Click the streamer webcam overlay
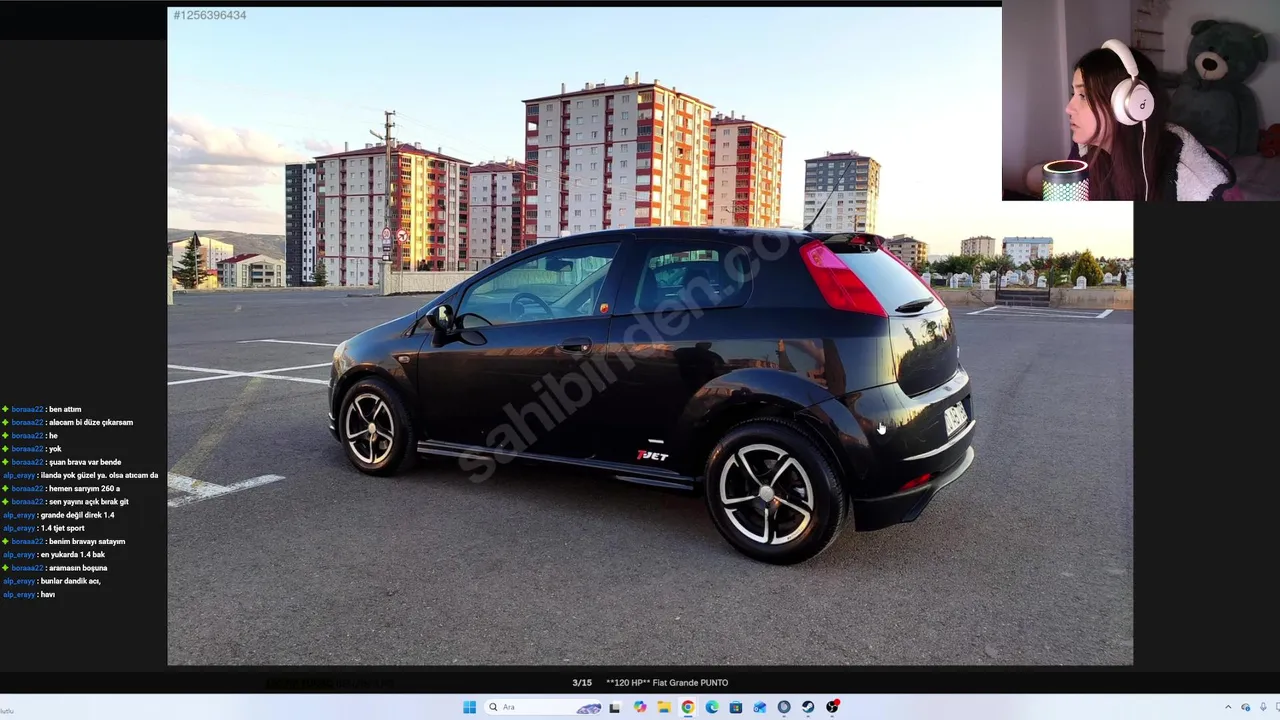Viewport: 1280px width, 720px height. tap(1141, 100)
